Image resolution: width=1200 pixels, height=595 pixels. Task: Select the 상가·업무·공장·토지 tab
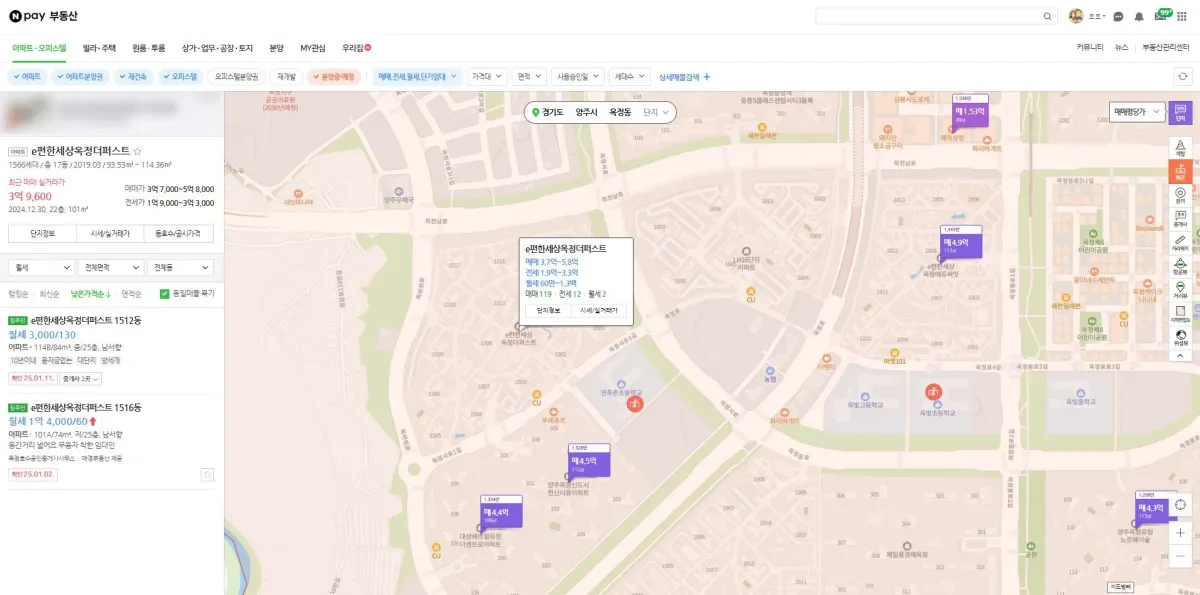tap(218, 48)
